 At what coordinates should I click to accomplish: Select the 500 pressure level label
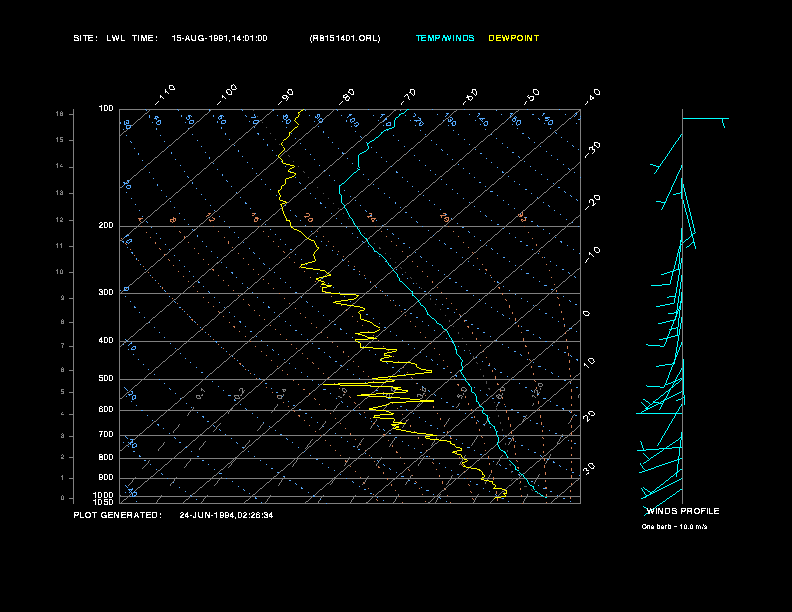106,379
